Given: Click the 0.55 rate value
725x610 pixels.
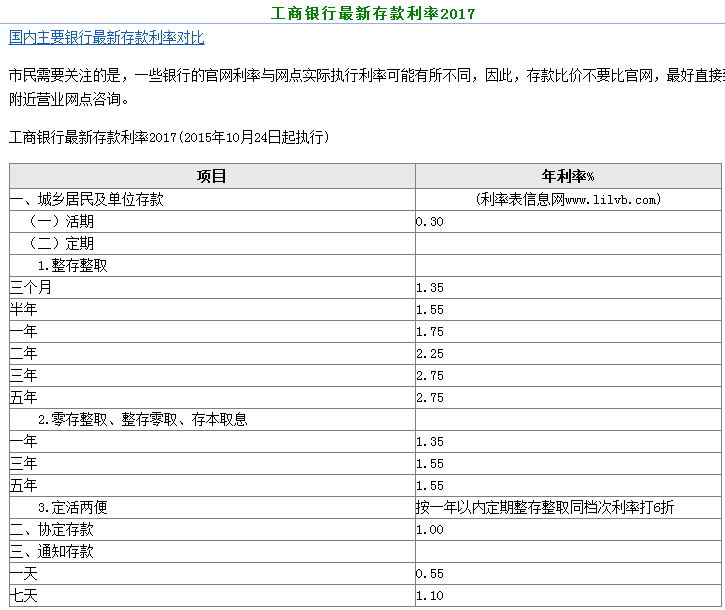Looking at the screenshot, I should 430,574.
